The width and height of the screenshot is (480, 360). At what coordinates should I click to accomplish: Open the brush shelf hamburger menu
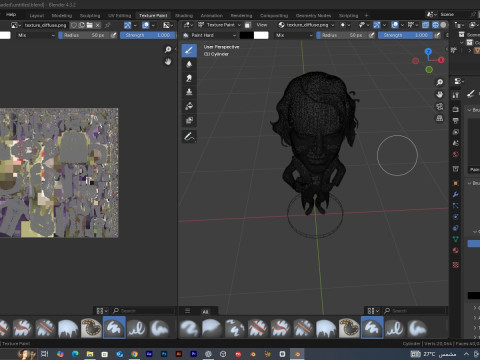(x=188, y=311)
